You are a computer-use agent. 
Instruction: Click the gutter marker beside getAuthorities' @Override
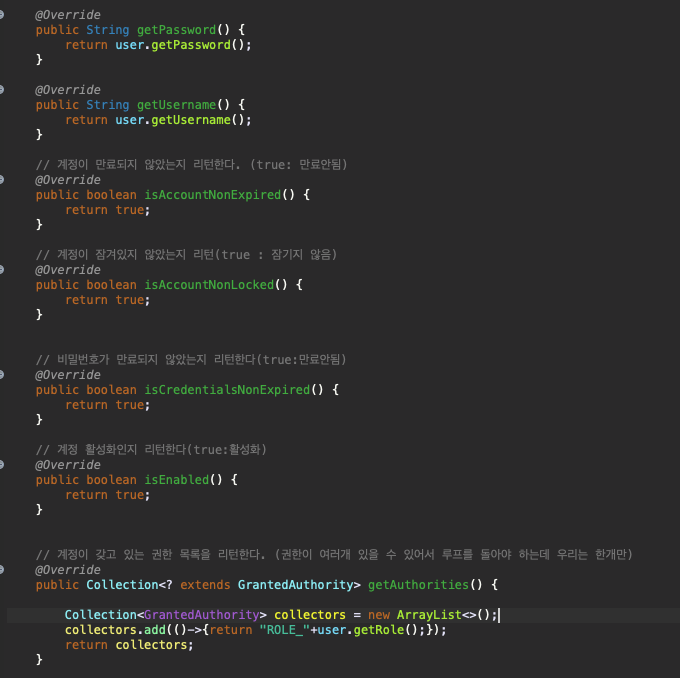pos(2,570)
